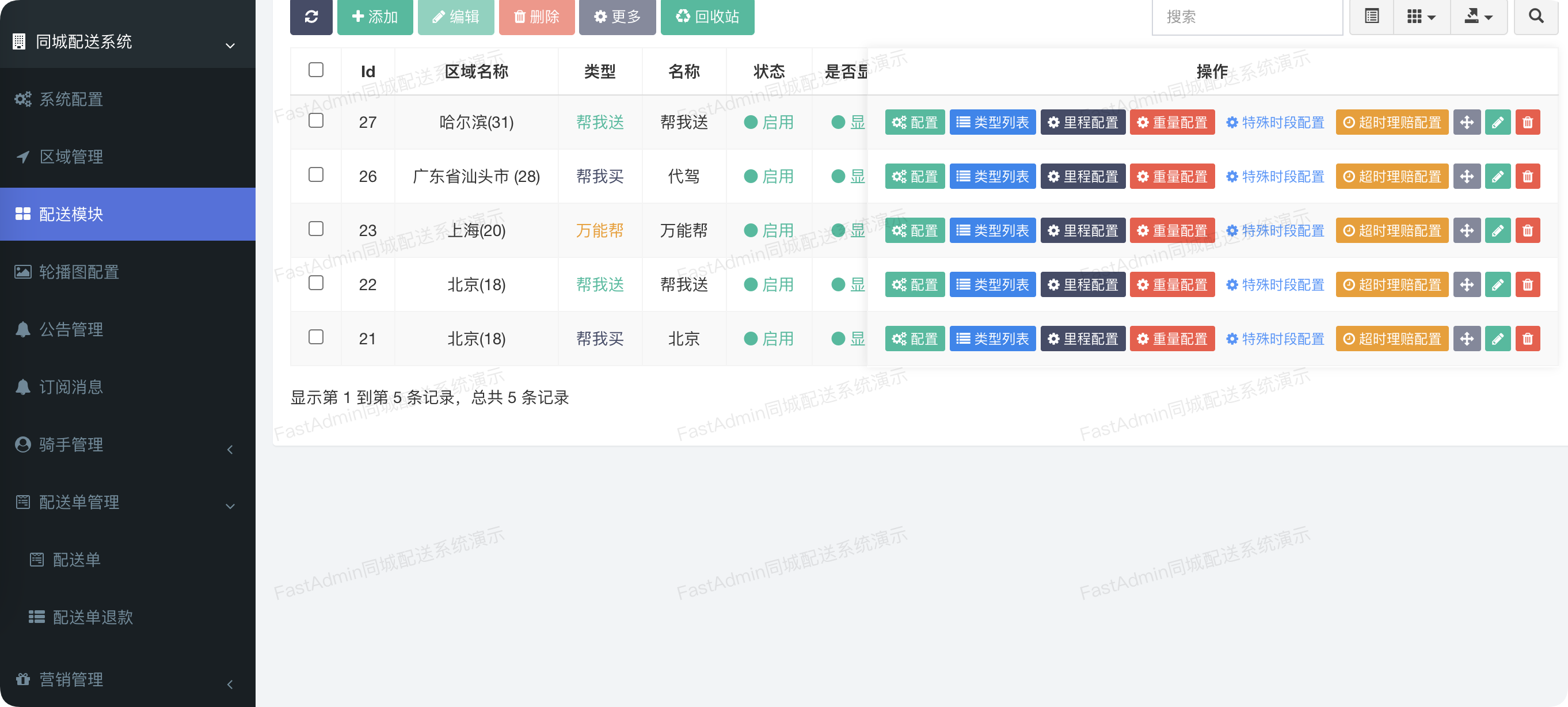Click the 搜索 input field
The height and width of the screenshot is (707, 1568).
coord(1247,17)
